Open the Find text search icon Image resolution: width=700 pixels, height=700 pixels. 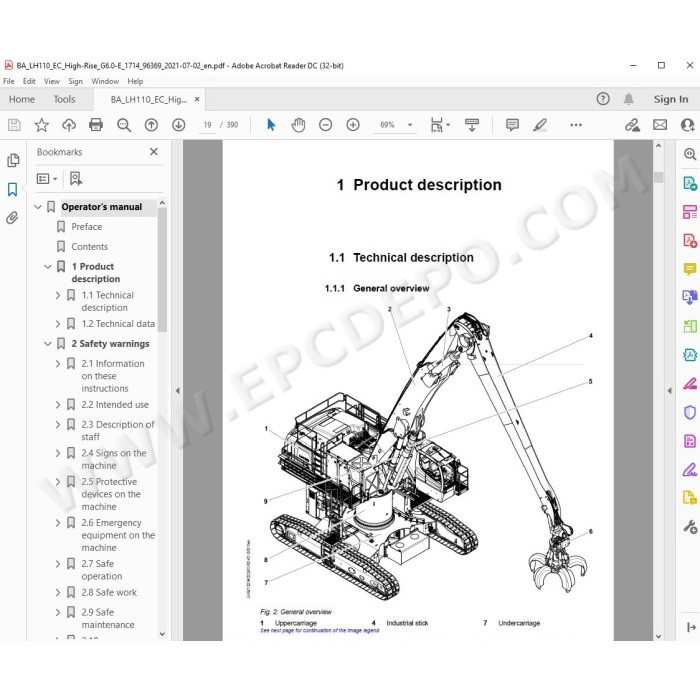coord(124,125)
